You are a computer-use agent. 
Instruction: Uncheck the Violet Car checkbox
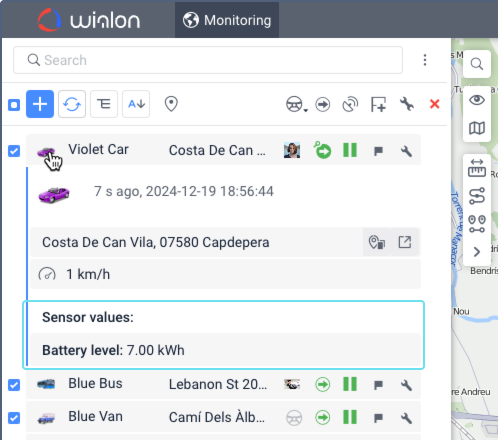[14, 151]
